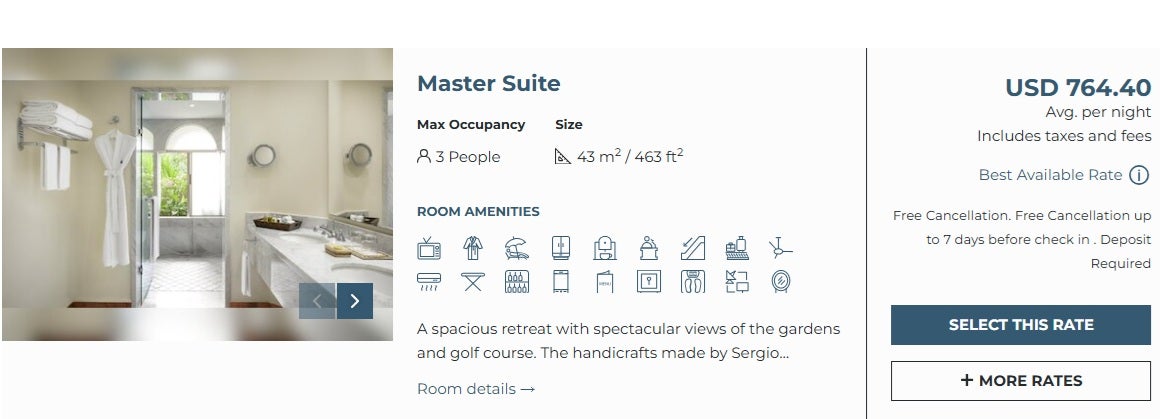1160x419 pixels.
Task: Click the room service menu icon
Action: tap(604, 282)
